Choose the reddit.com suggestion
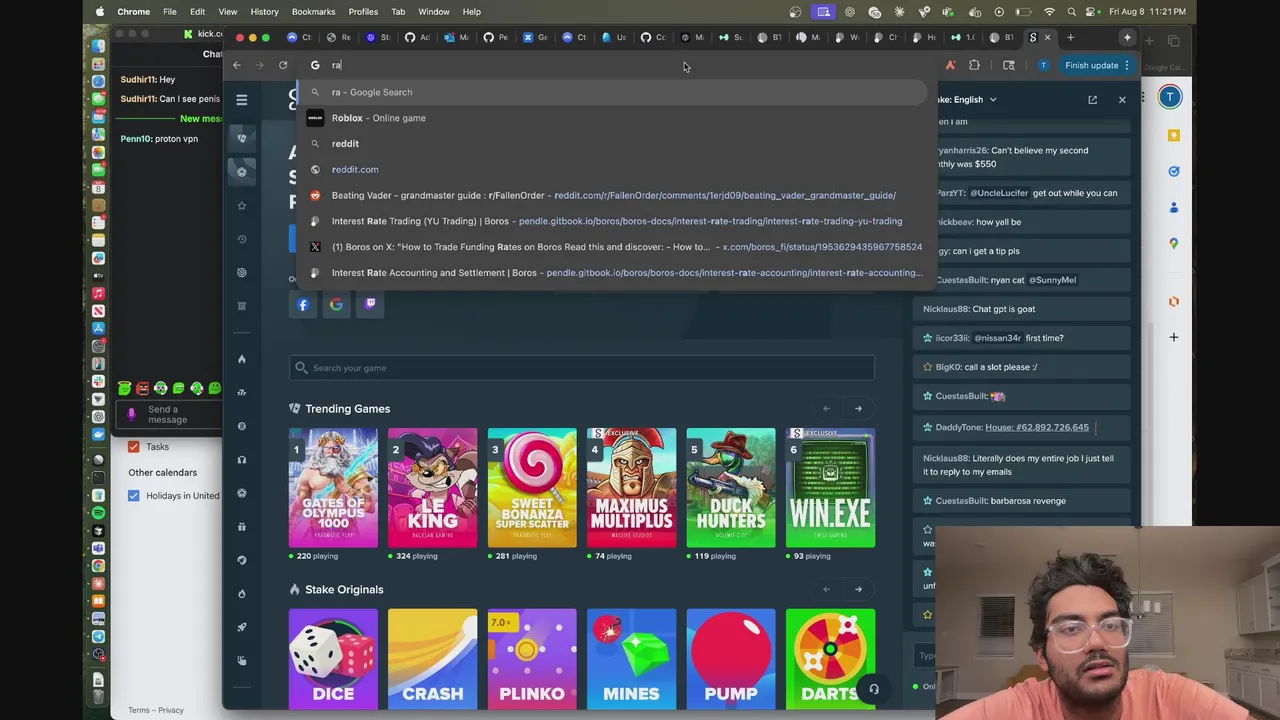Viewport: 1280px width, 720px height. pos(612,170)
